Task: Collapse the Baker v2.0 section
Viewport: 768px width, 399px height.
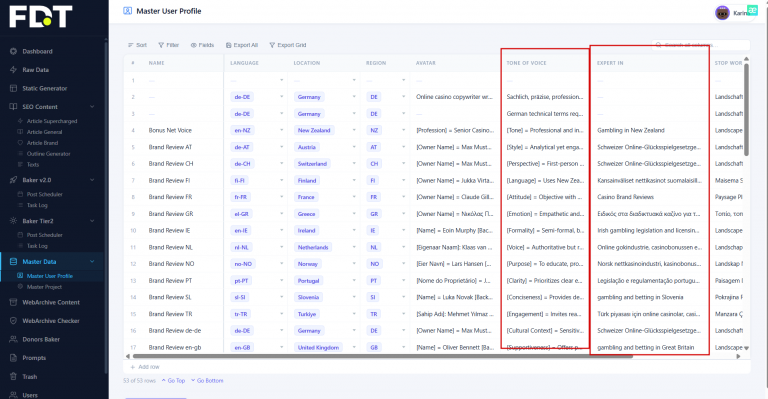Action: (x=92, y=180)
